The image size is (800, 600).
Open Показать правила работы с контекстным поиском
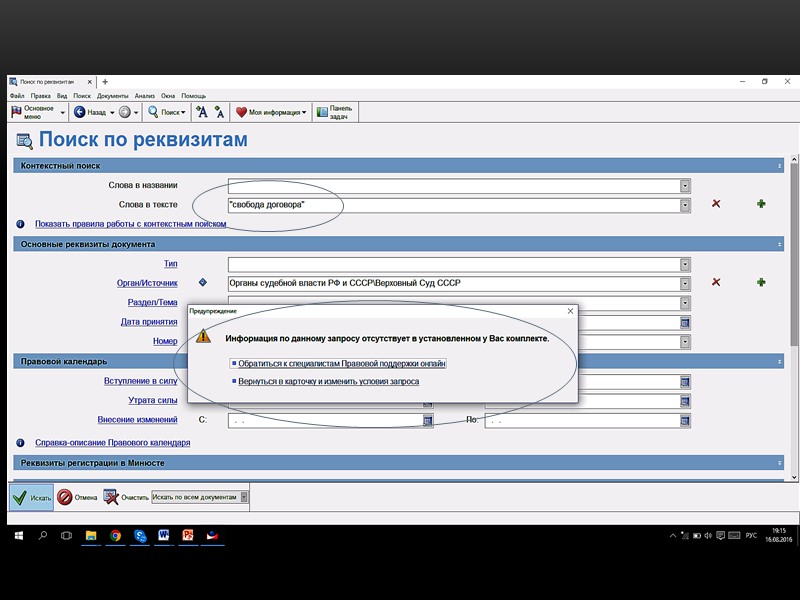[x=131, y=224]
